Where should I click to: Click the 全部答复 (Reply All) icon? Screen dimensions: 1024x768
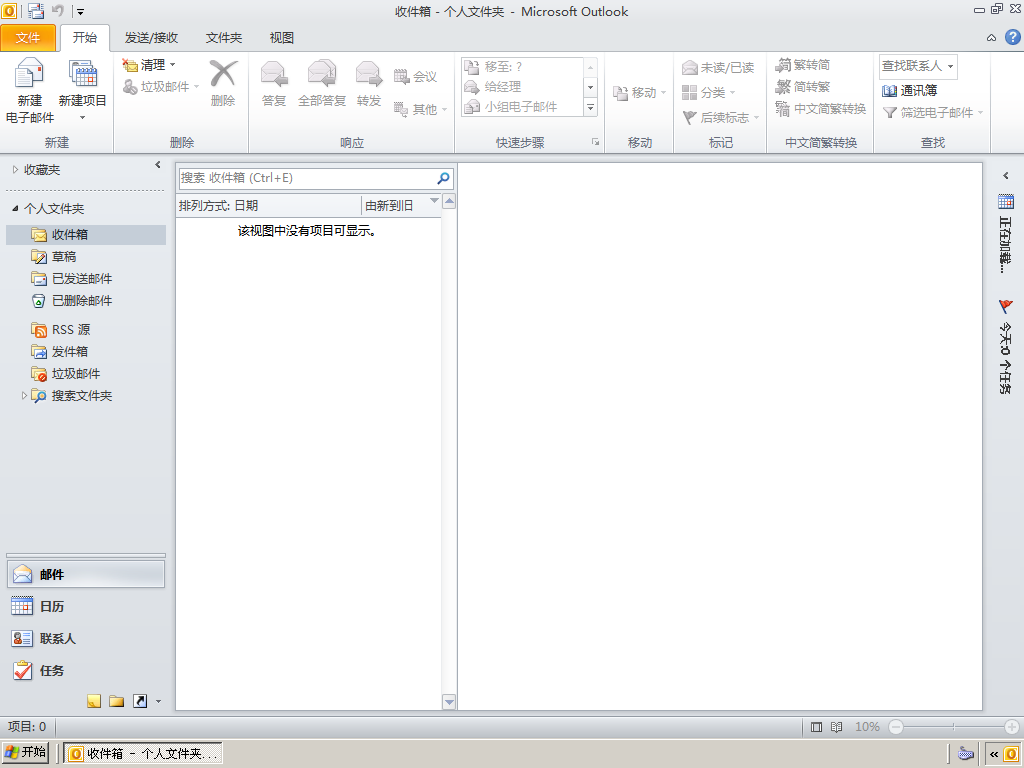pyautogui.click(x=322, y=73)
